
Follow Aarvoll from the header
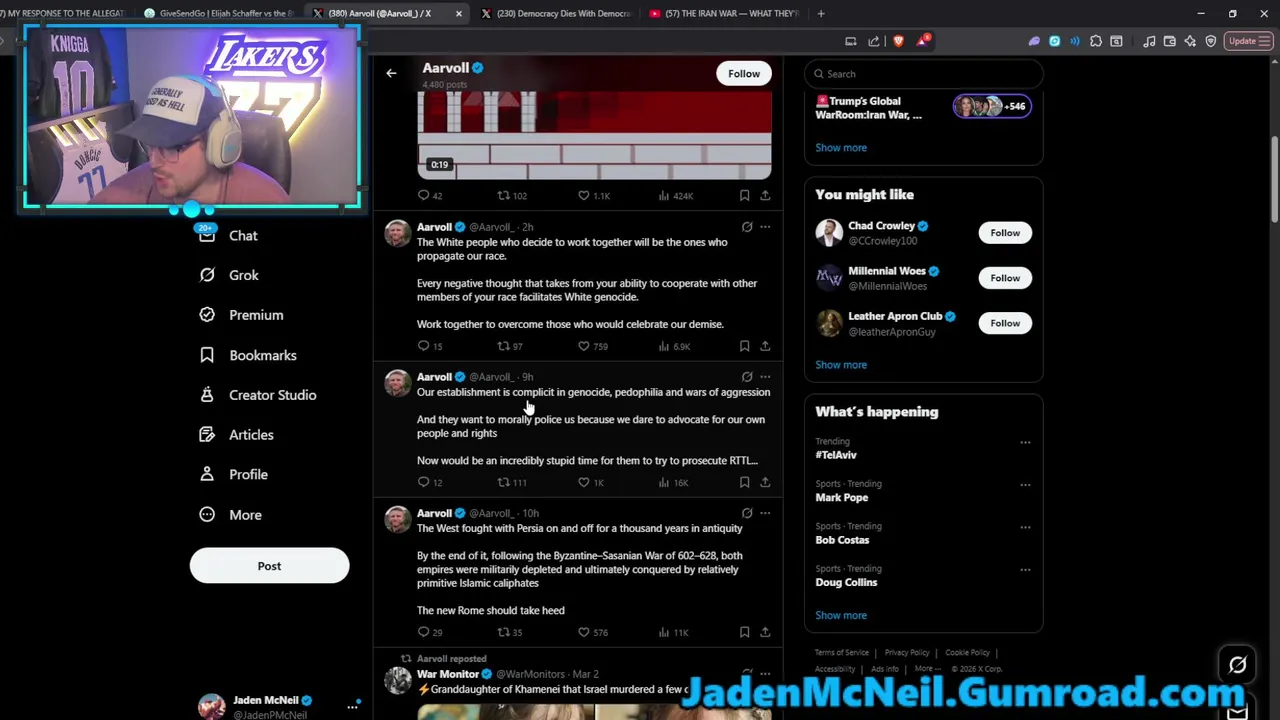point(744,73)
